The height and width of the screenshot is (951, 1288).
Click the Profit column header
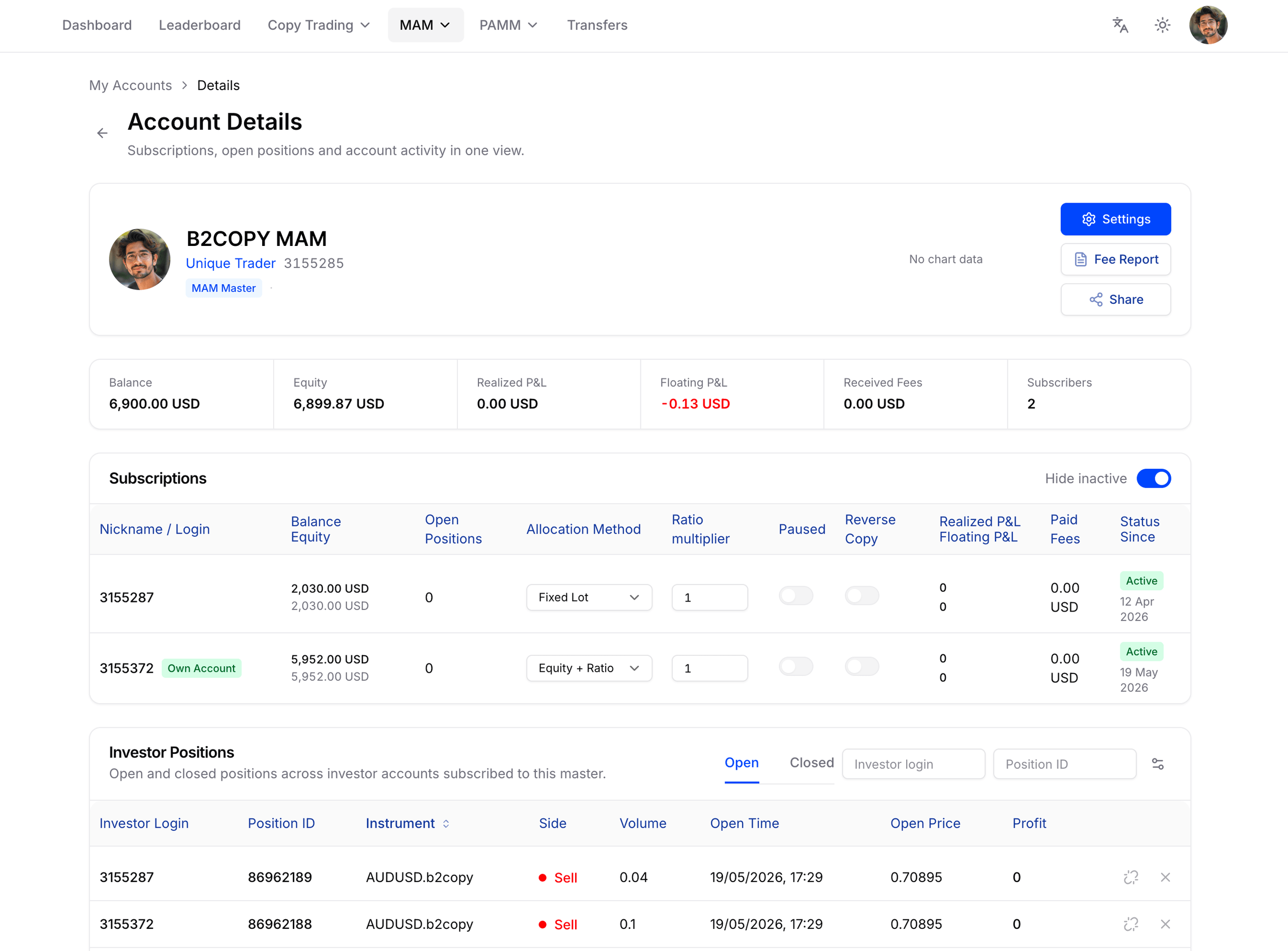point(1029,824)
